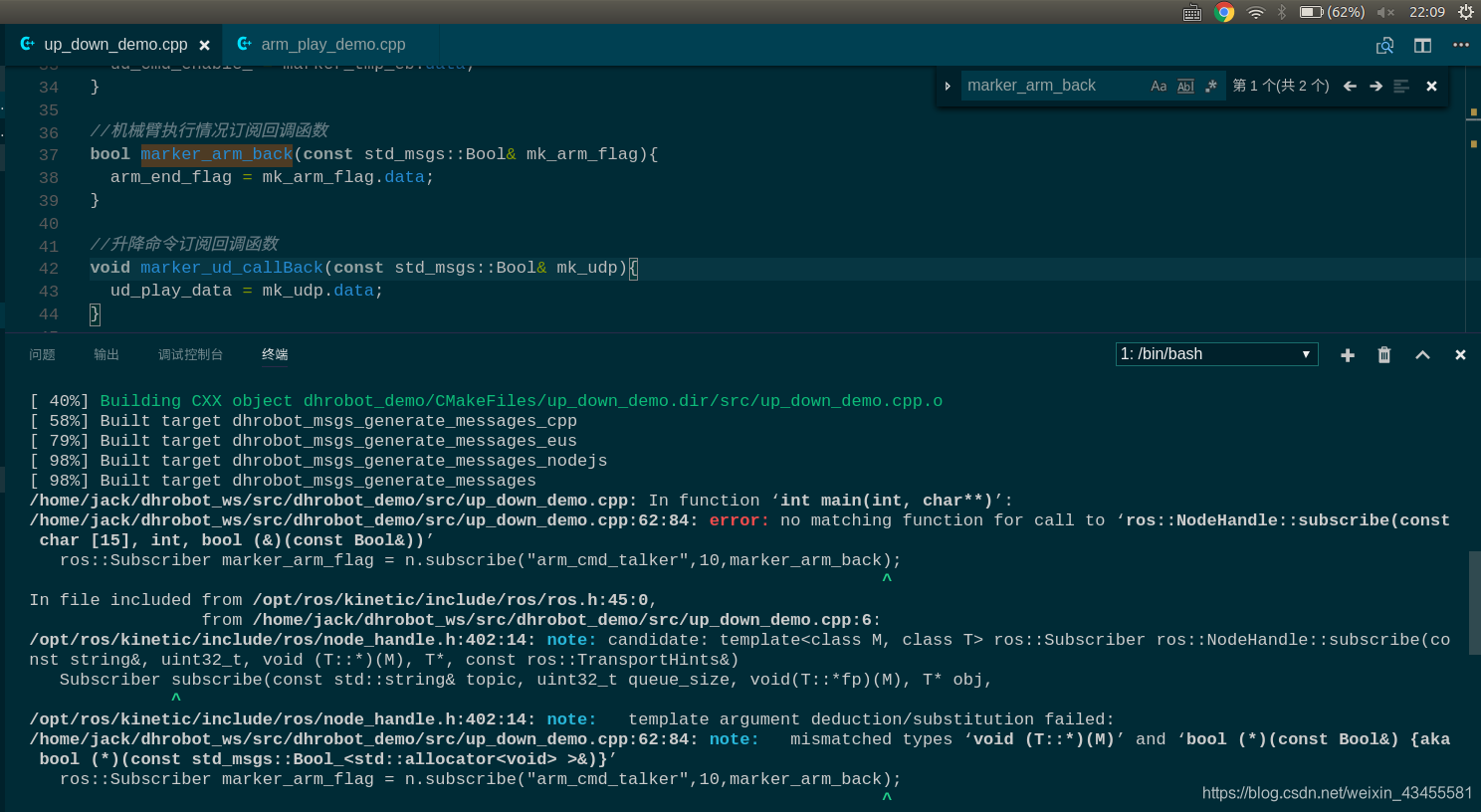Close the terminal panel
The height and width of the screenshot is (812, 1481).
1460,355
